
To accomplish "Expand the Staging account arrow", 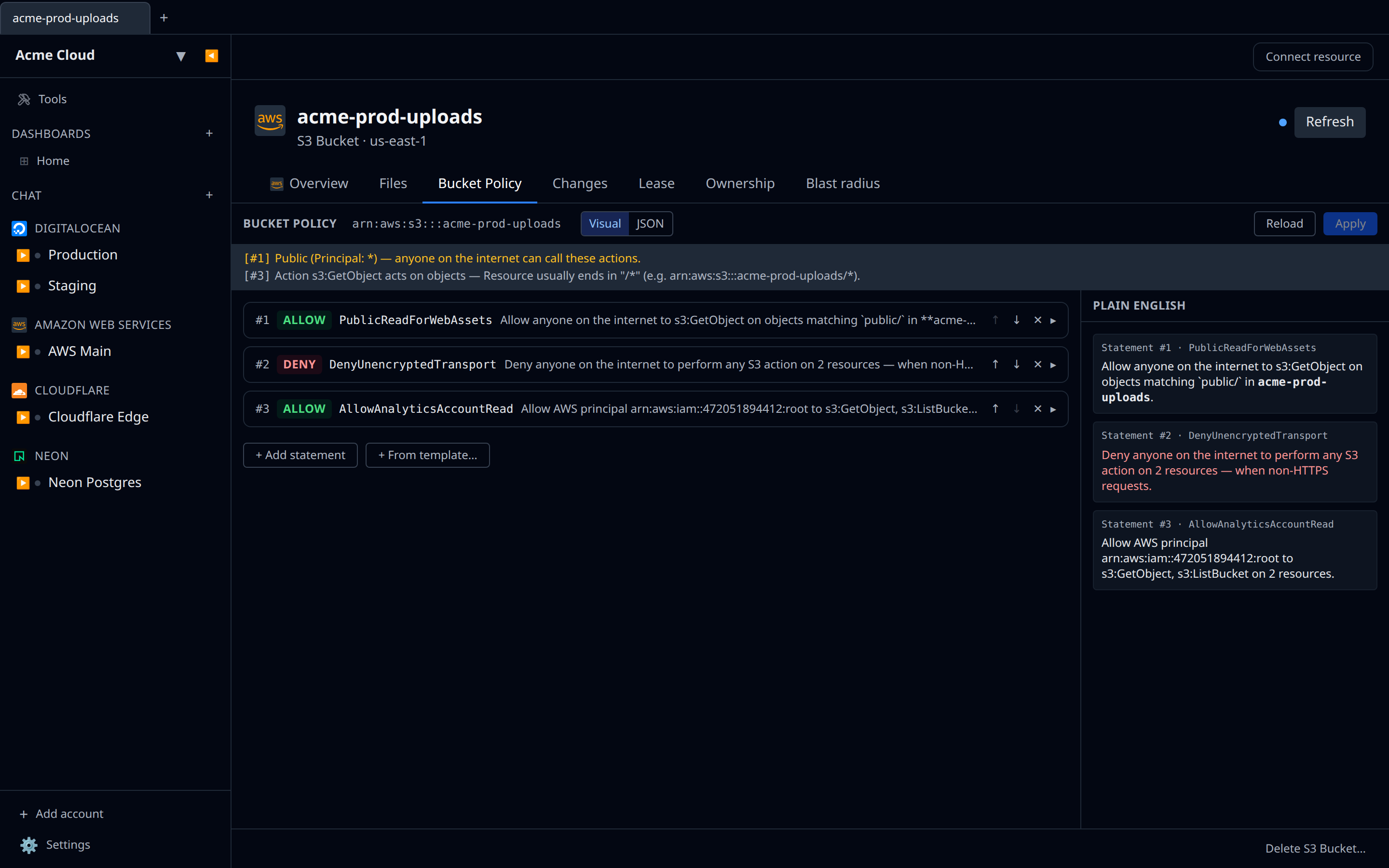I will (23, 286).
